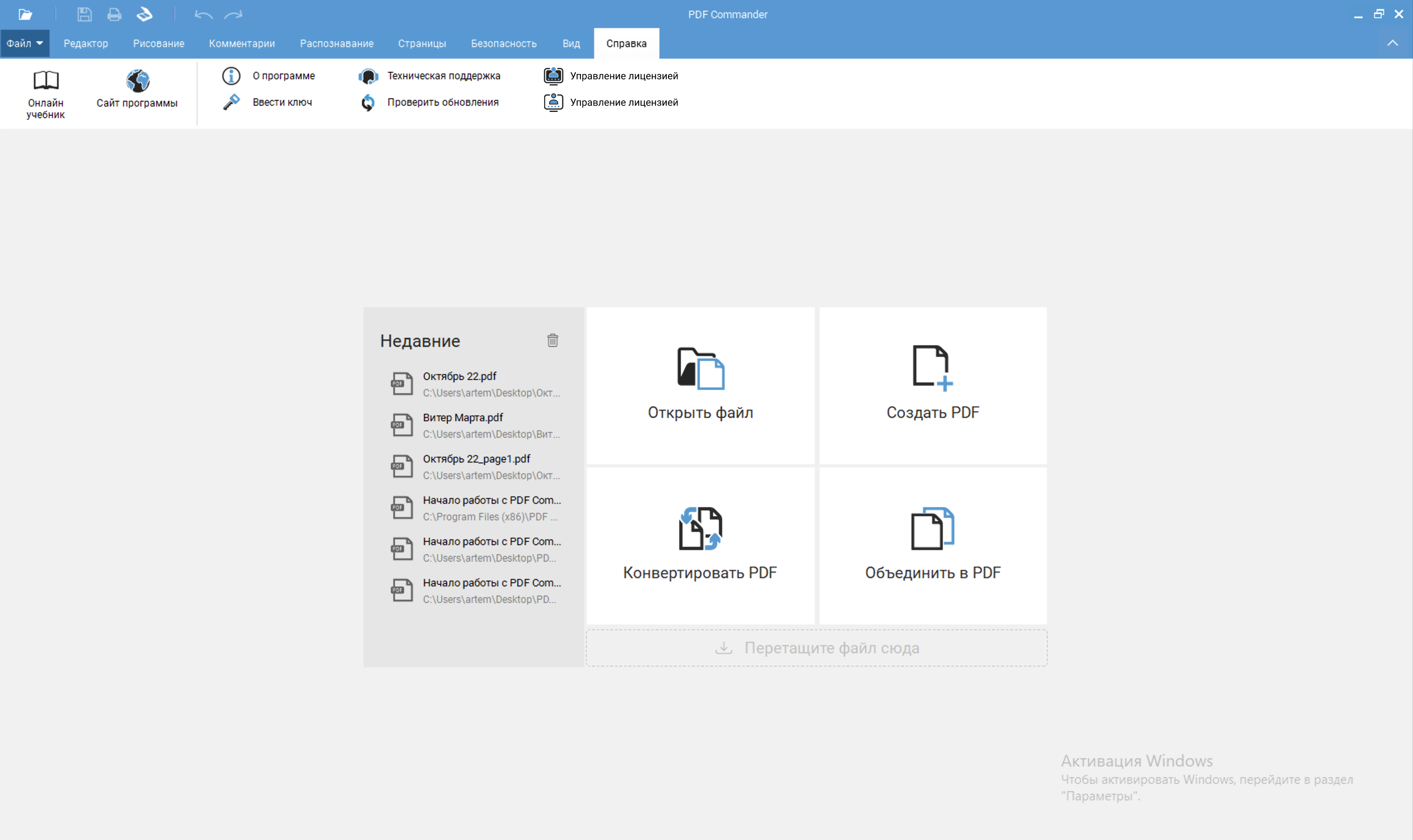
Task: Click the printer icon in quick toolbar
Action: [x=114, y=14]
